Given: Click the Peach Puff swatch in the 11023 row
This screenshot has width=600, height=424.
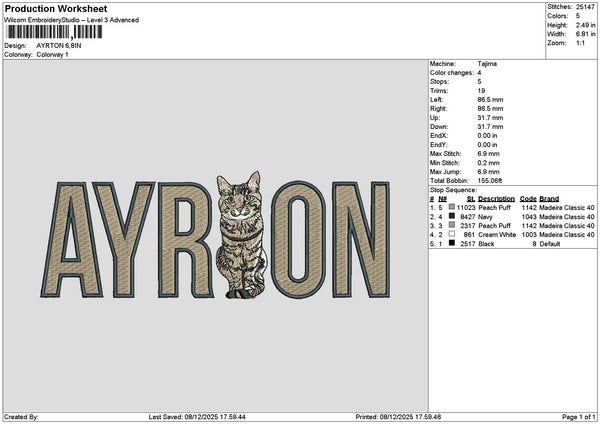Looking at the screenshot, I should tap(452, 207).
